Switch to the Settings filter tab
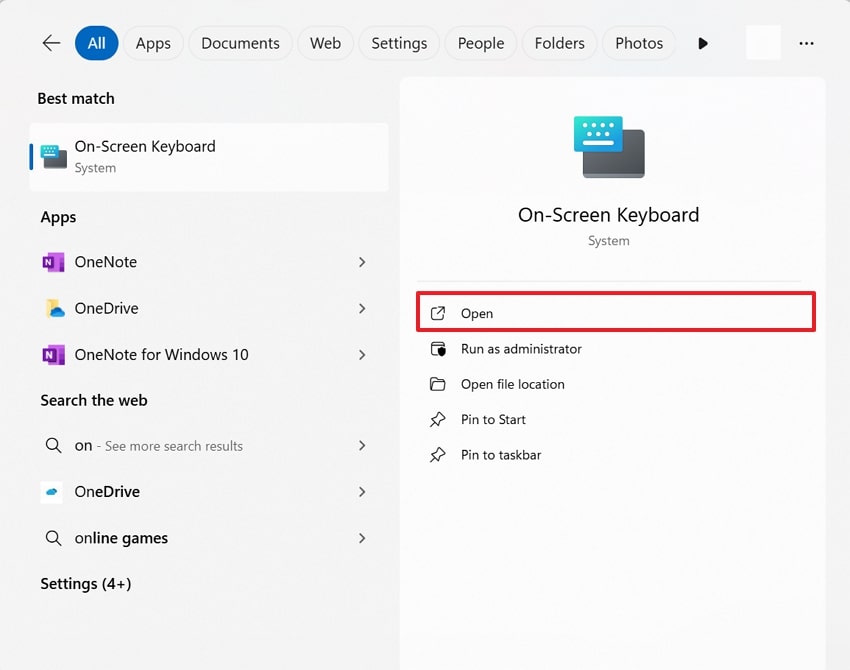This screenshot has height=670, width=850. click(x=399, y=43)
